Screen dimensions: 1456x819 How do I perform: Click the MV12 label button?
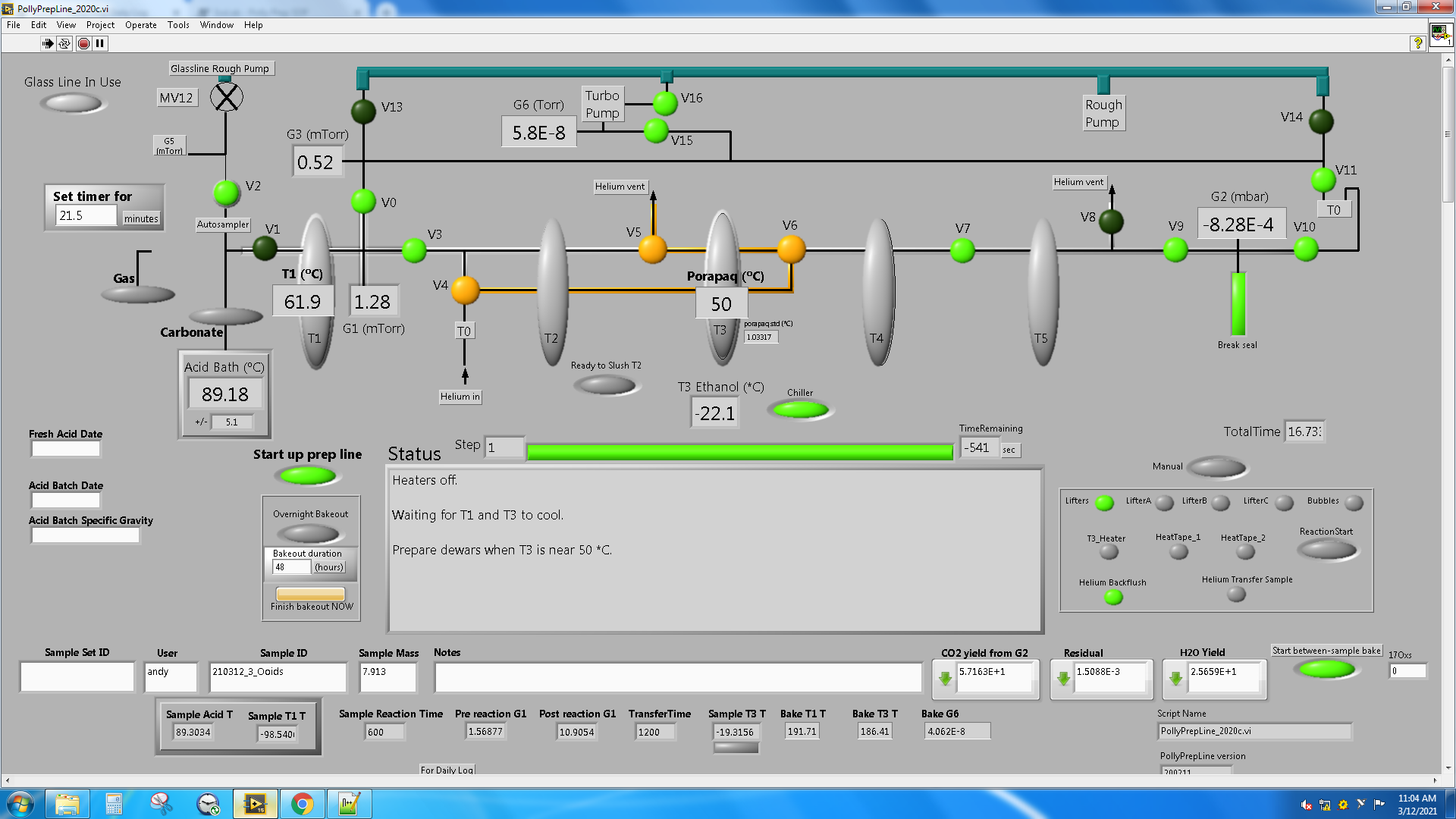(177, 98)
